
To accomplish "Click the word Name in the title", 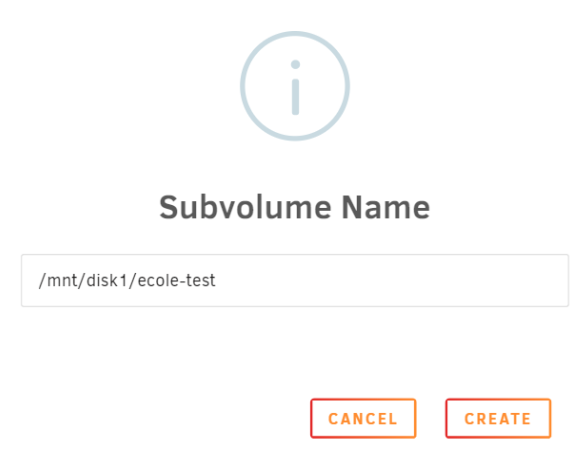I will [x=386, y=207].
